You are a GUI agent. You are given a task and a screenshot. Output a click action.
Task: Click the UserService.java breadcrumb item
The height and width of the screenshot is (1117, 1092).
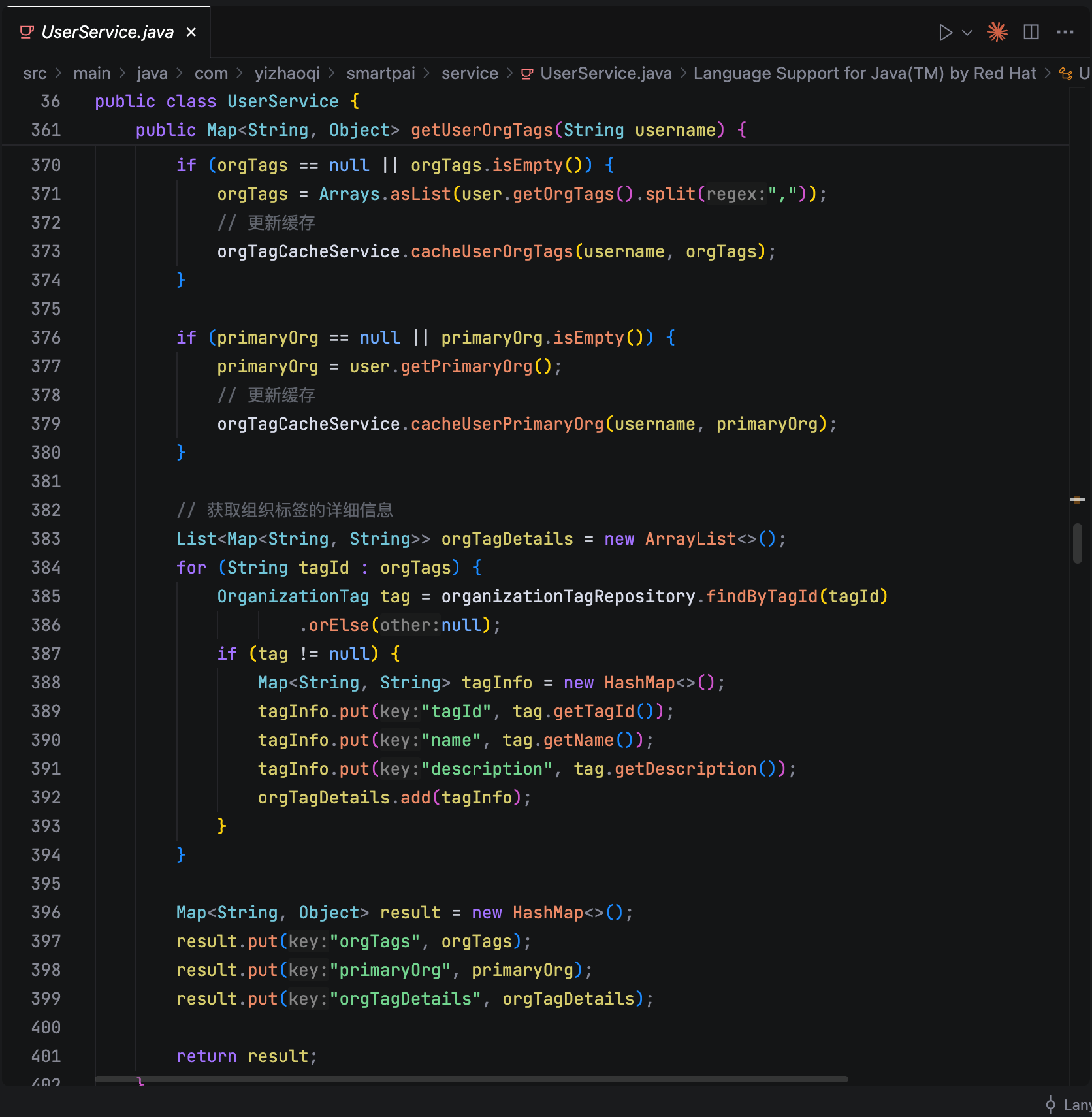(x=606, y=73)
